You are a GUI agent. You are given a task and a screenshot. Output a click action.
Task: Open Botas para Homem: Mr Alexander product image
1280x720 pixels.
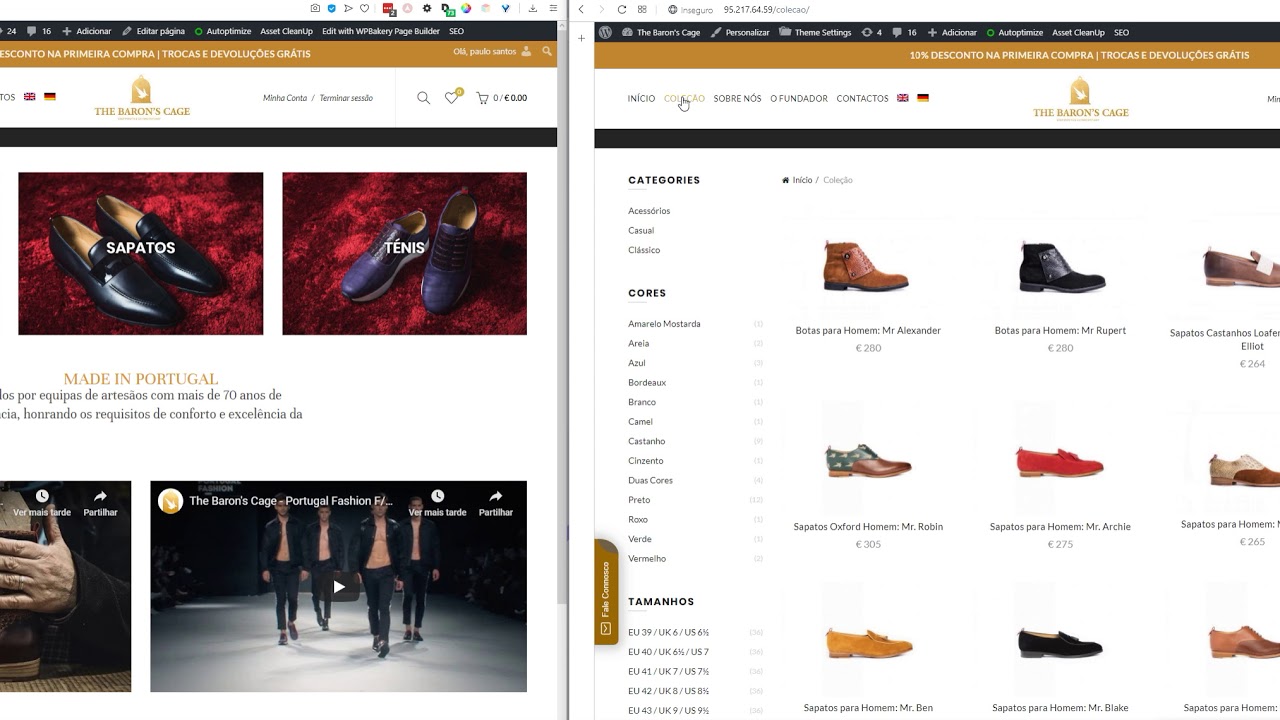pyautogui.click(x=867, y=267)
